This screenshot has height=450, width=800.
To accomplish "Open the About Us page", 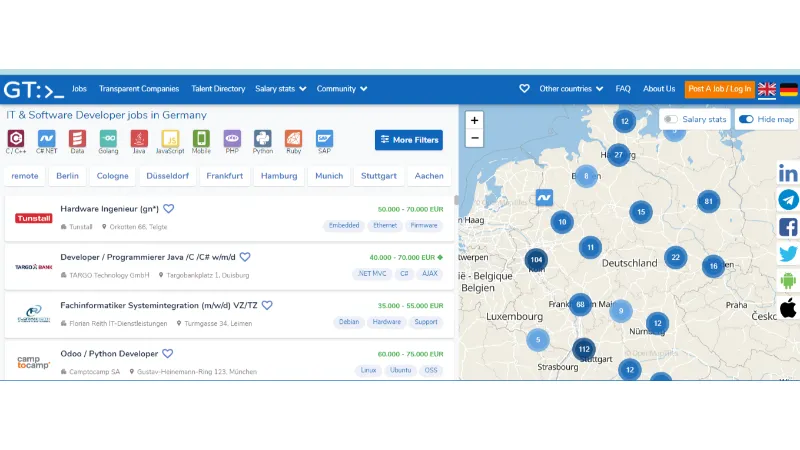I will coord(659,89).
